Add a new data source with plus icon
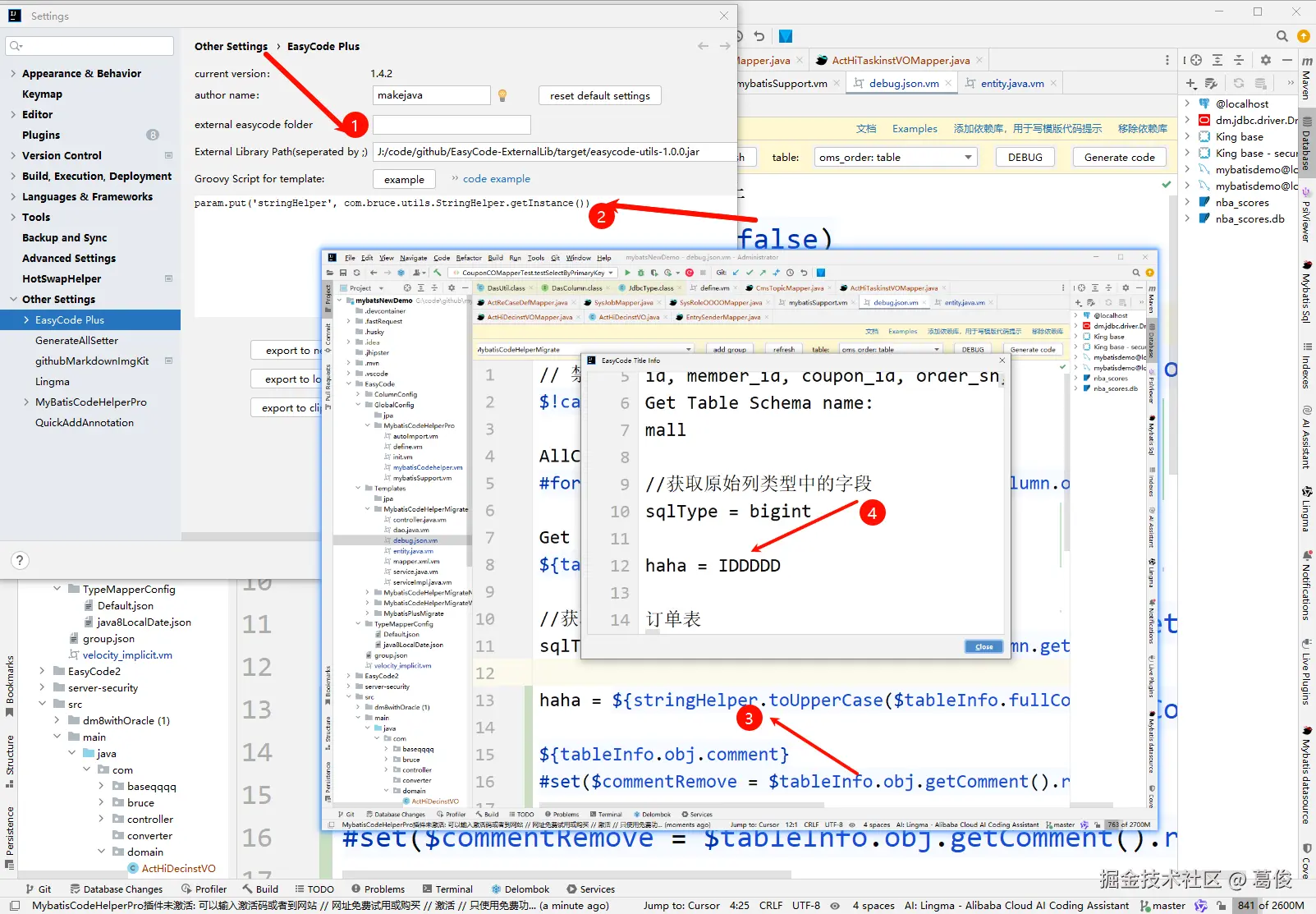The height and width of the screenshot is (914, 1316). [x=1191, y=83]
